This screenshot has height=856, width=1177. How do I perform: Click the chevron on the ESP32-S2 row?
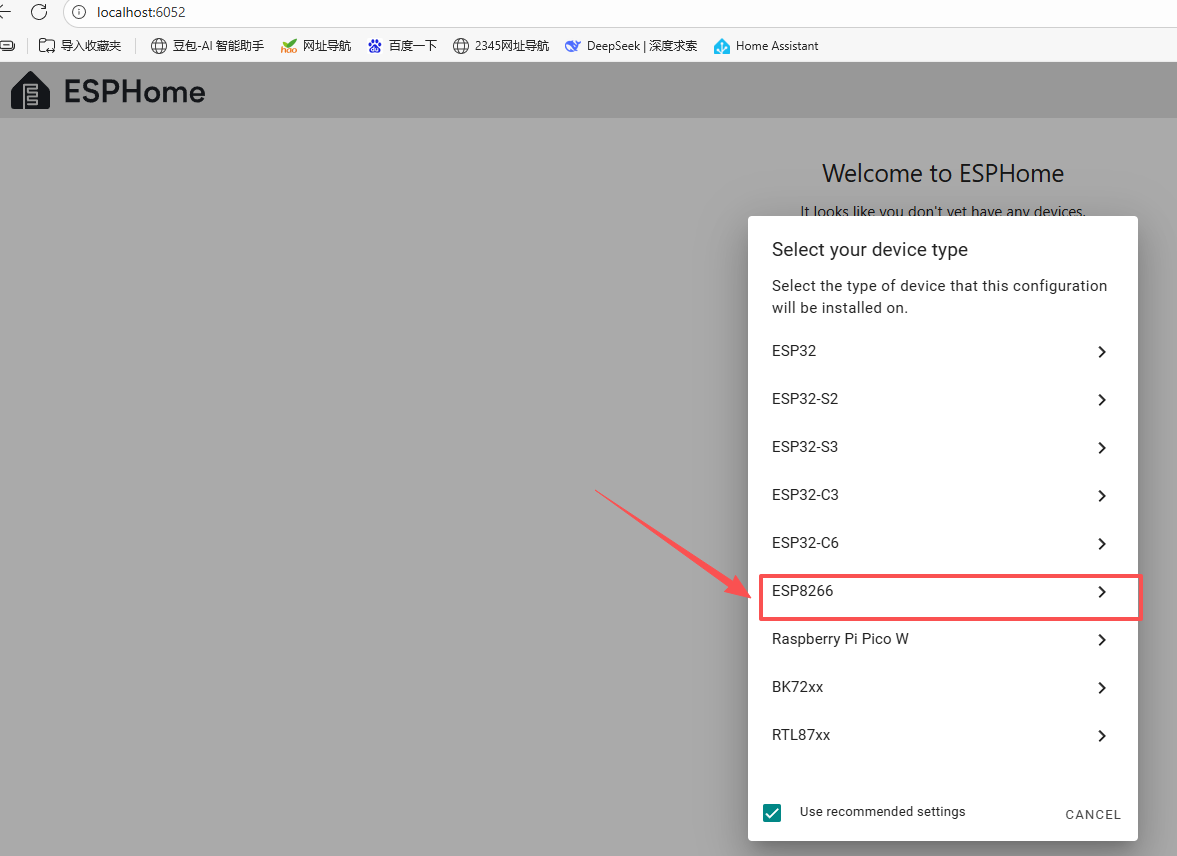pos(1102,399)
